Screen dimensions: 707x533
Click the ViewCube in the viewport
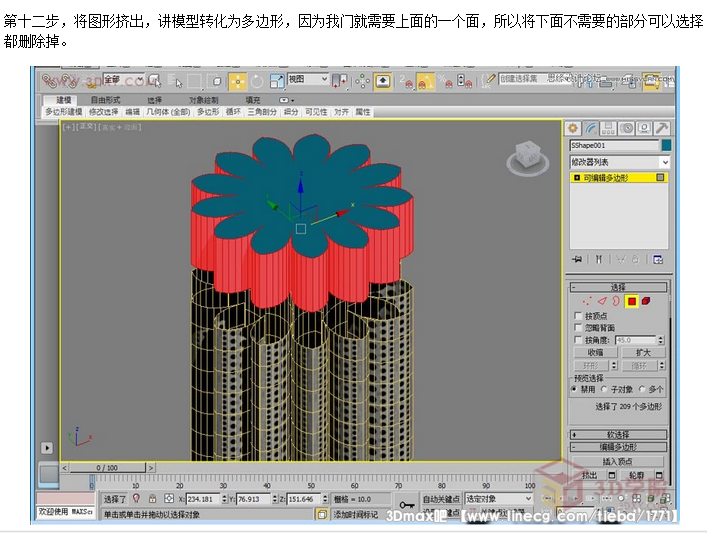click(528, 158)
